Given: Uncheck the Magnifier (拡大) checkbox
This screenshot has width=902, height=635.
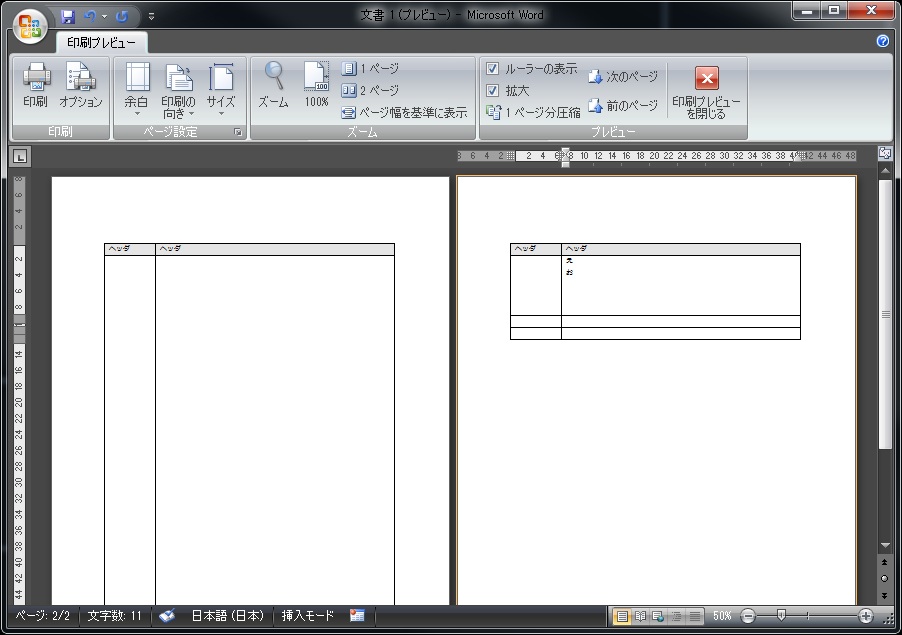Looking at the screenshot, I should point(492,91).
